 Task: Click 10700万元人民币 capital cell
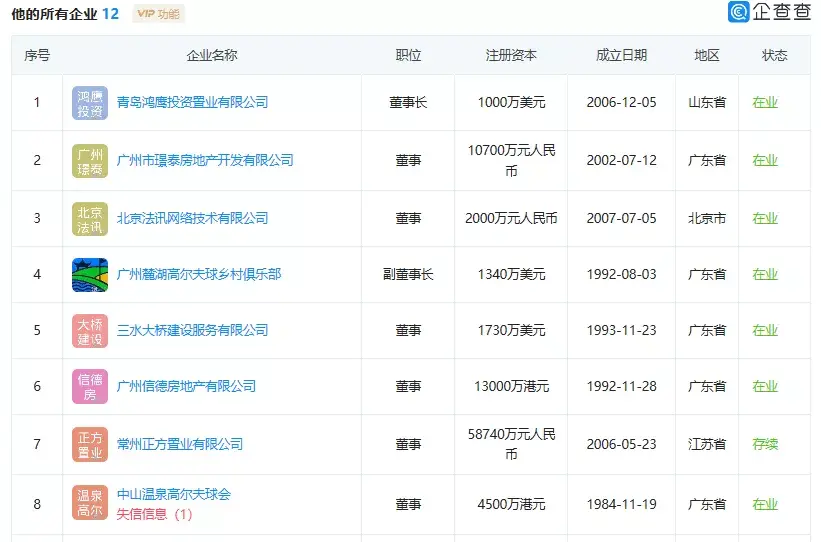coord(511,160)
